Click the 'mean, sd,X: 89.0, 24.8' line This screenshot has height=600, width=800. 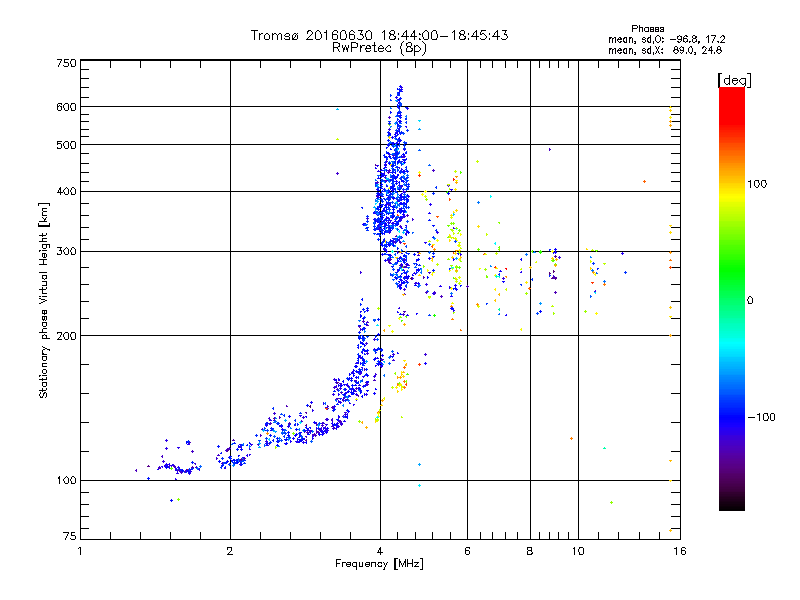(x=665, y=50)
